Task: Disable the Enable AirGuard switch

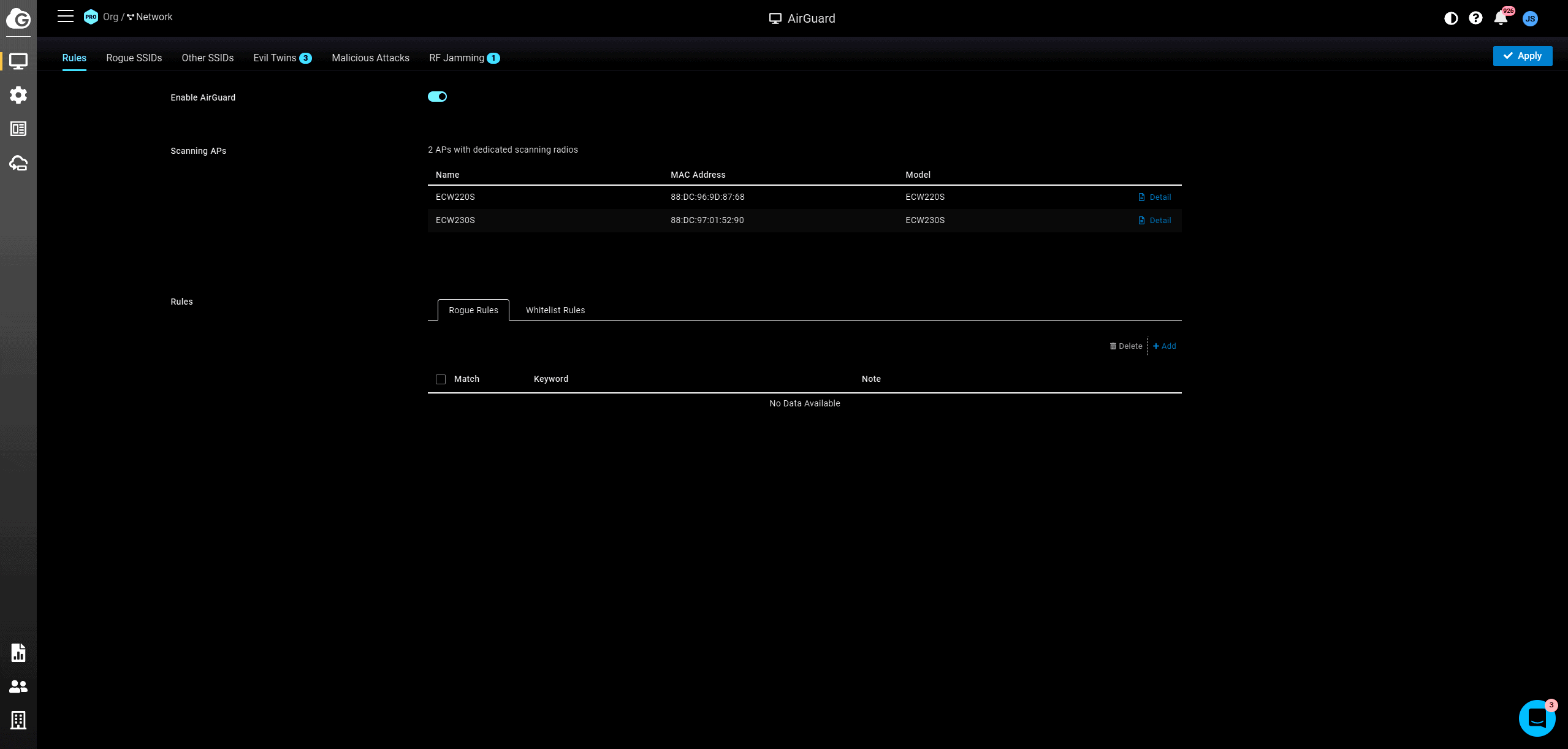Action: [x=437, y=97]
